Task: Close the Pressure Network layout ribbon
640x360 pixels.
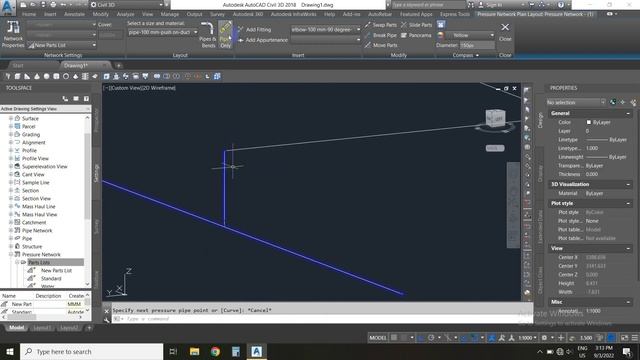Action: 505,32
